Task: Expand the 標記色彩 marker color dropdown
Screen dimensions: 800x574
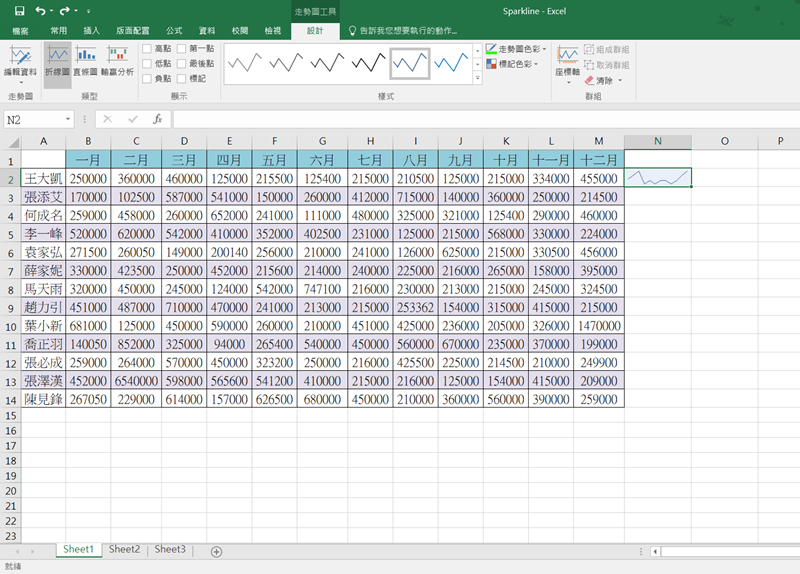Action: [518, 63]
